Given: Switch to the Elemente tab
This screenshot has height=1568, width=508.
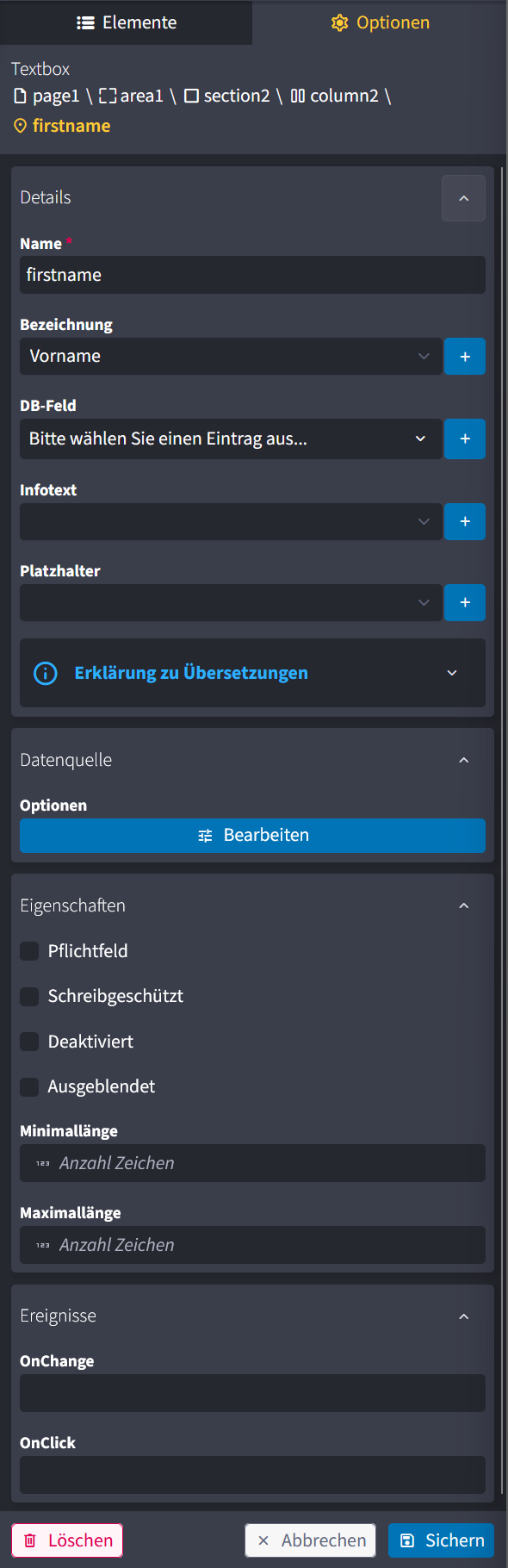Looking at the screenshot, I should click(127, 22).
